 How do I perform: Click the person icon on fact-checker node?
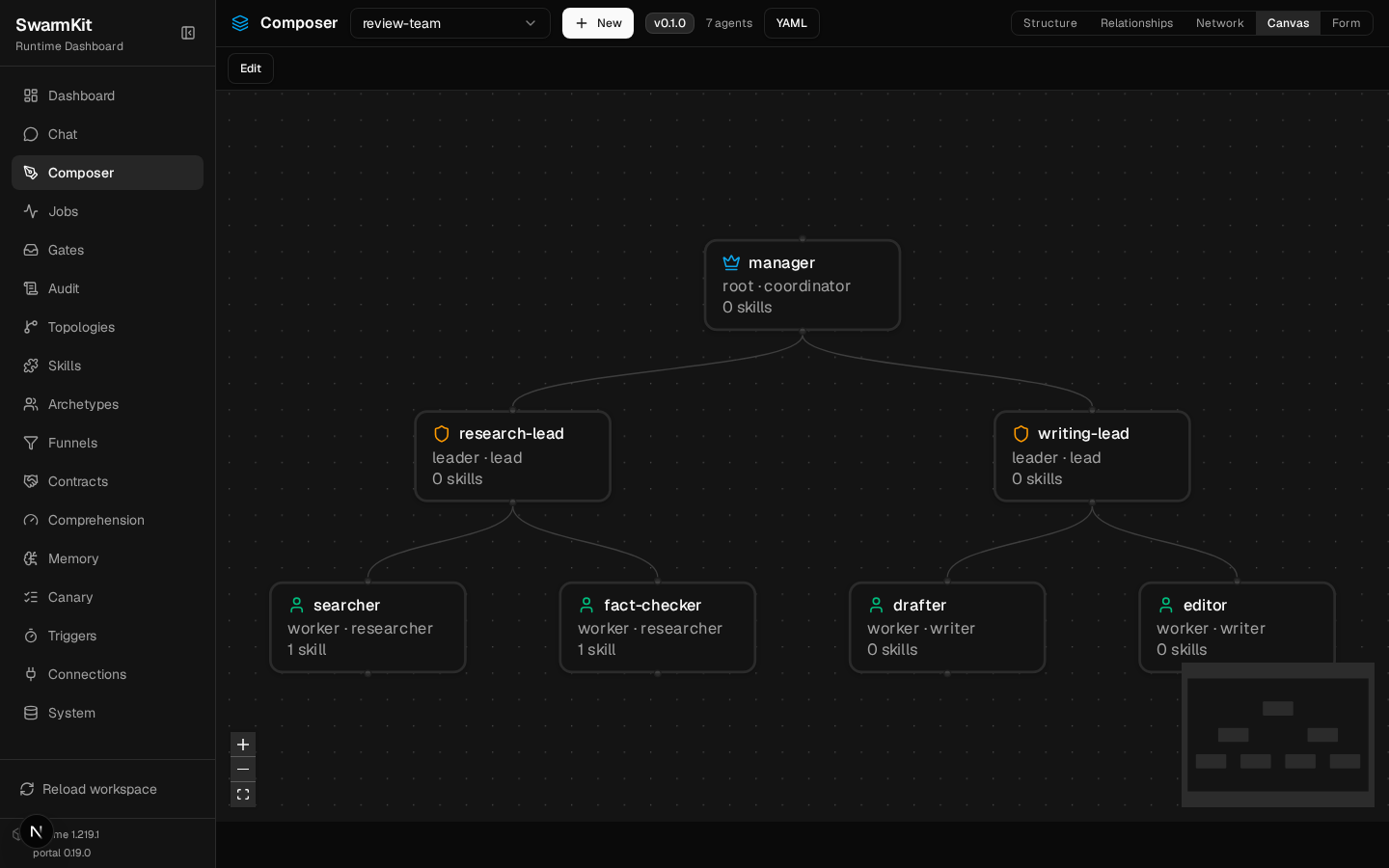pyautogui.click(x=586, y=605)
